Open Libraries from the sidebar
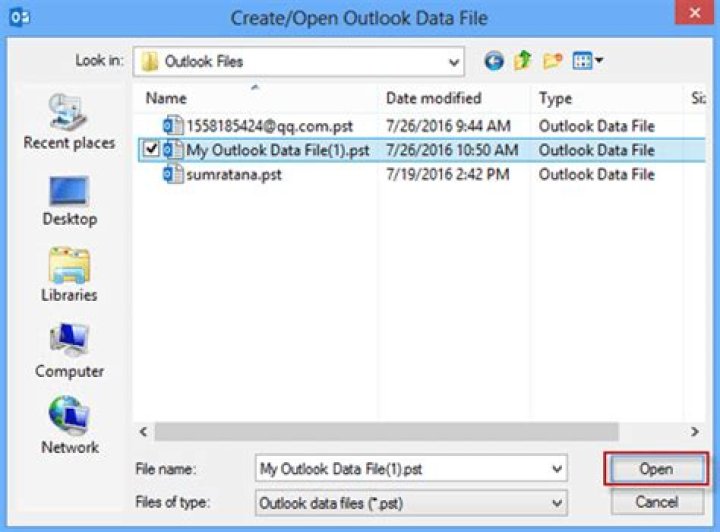 point(69,276)
